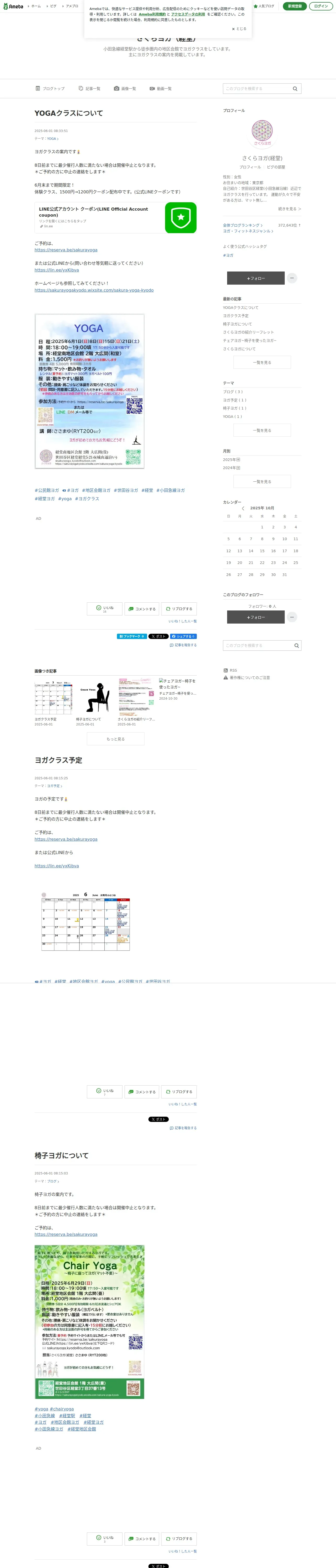Open ヨガ・フィットネスジャンル link

(x=248, y=231)
